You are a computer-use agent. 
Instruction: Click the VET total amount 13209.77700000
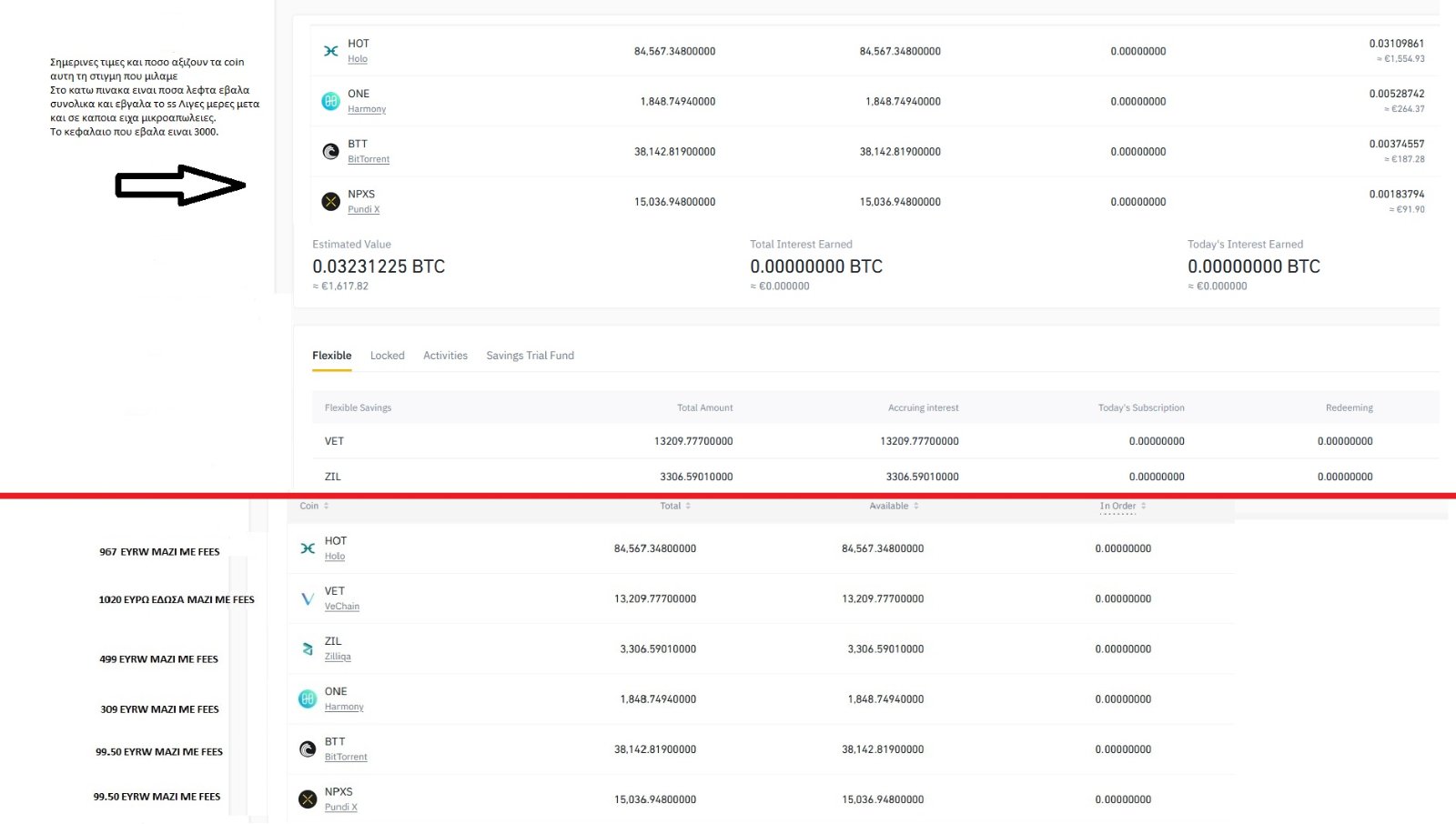(x=693, y=441)
